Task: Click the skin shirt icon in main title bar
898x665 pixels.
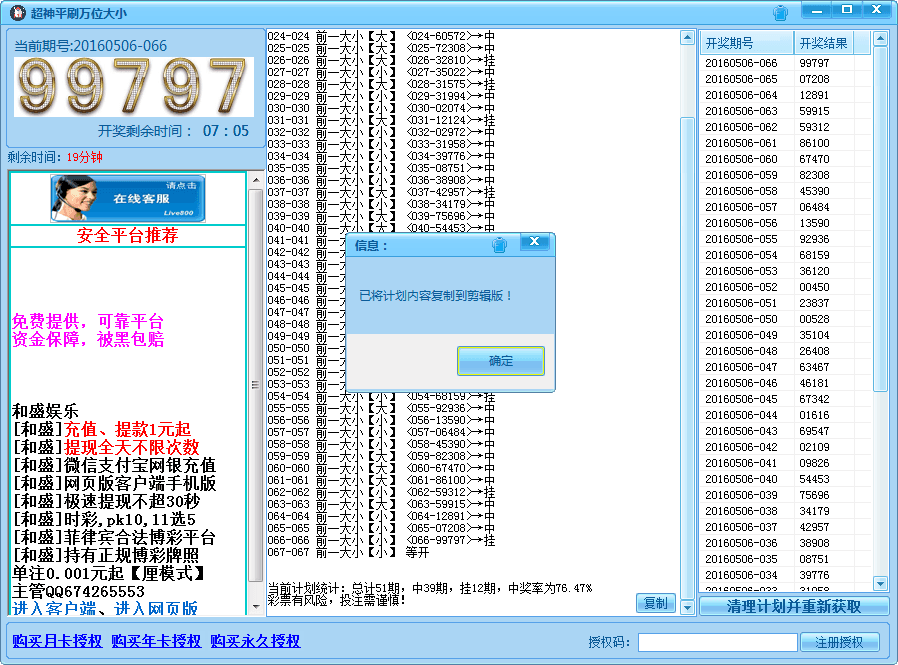Action: click(780, 13)
